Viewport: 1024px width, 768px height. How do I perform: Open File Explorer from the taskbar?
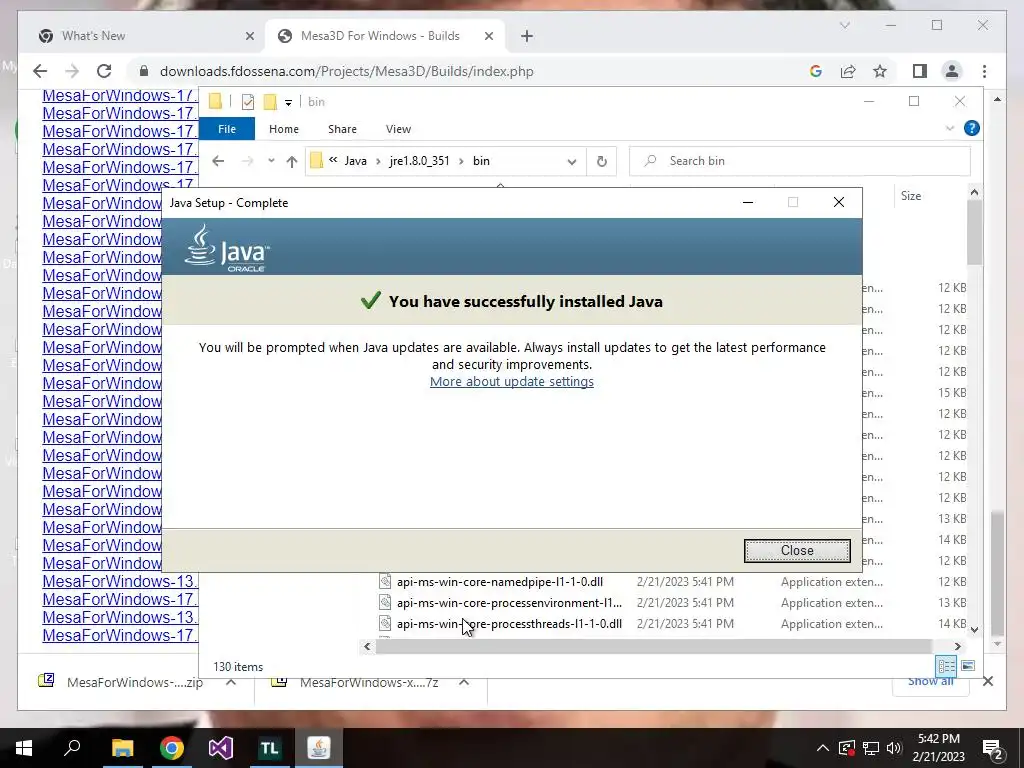tap(122, 748)
